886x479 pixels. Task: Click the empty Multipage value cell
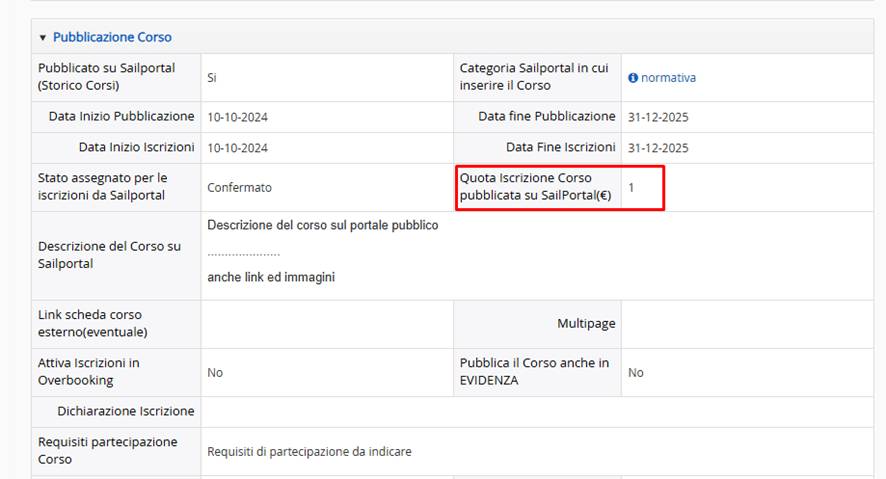[x=747, y=324]
